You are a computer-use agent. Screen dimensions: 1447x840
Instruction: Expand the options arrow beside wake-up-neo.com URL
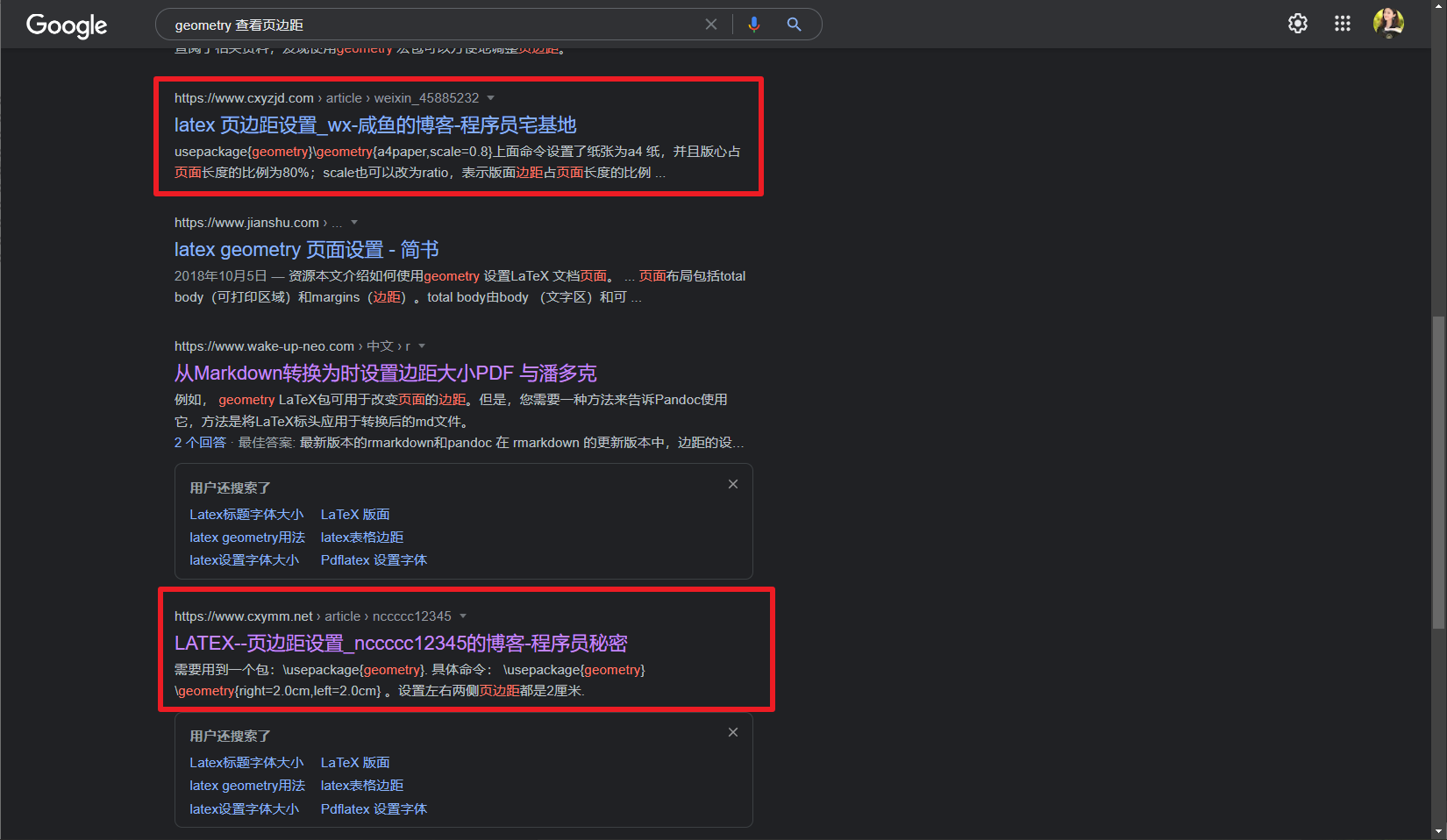(x=422, y=346)
